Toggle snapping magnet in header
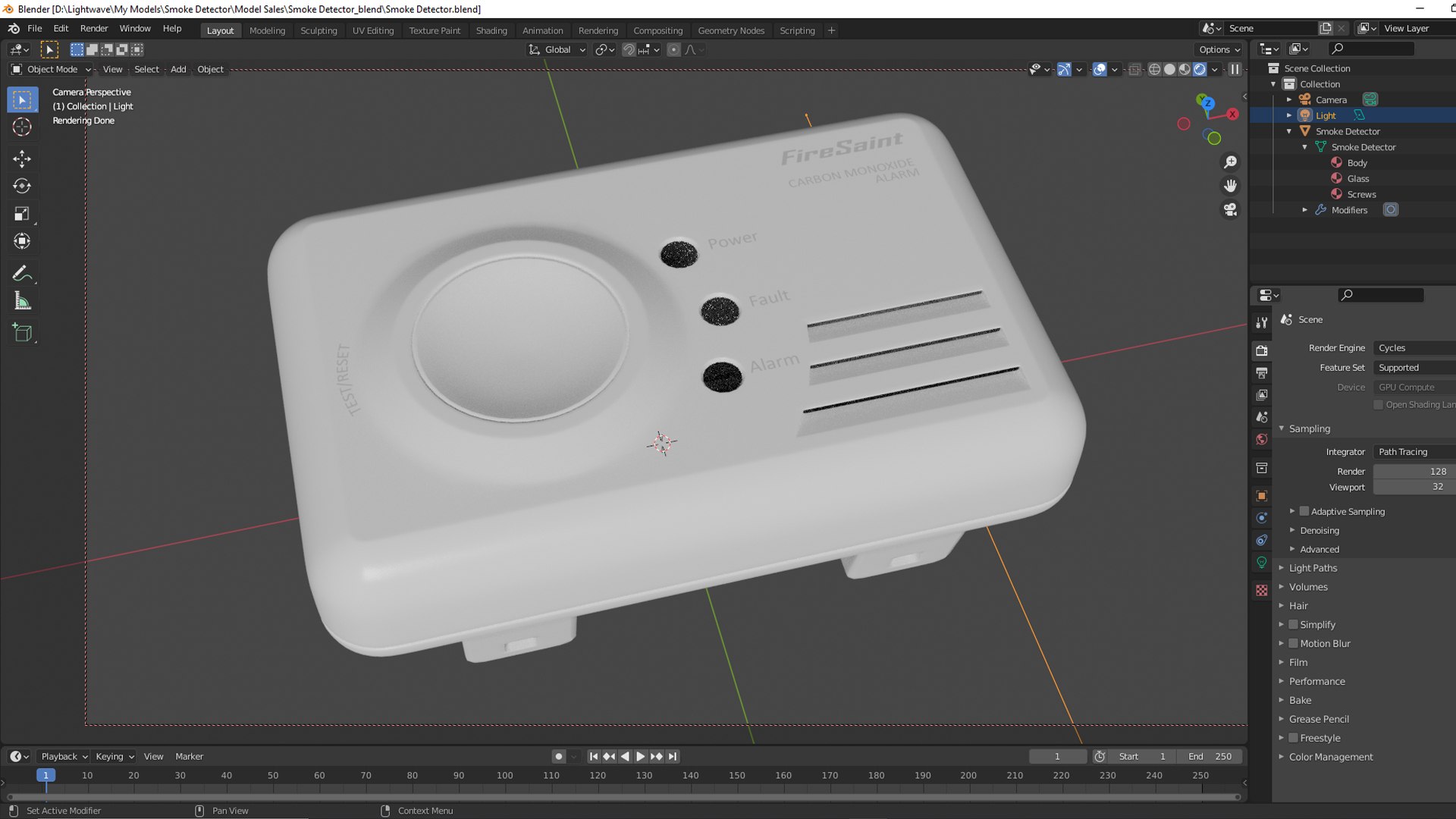 [x=629, y=49]
